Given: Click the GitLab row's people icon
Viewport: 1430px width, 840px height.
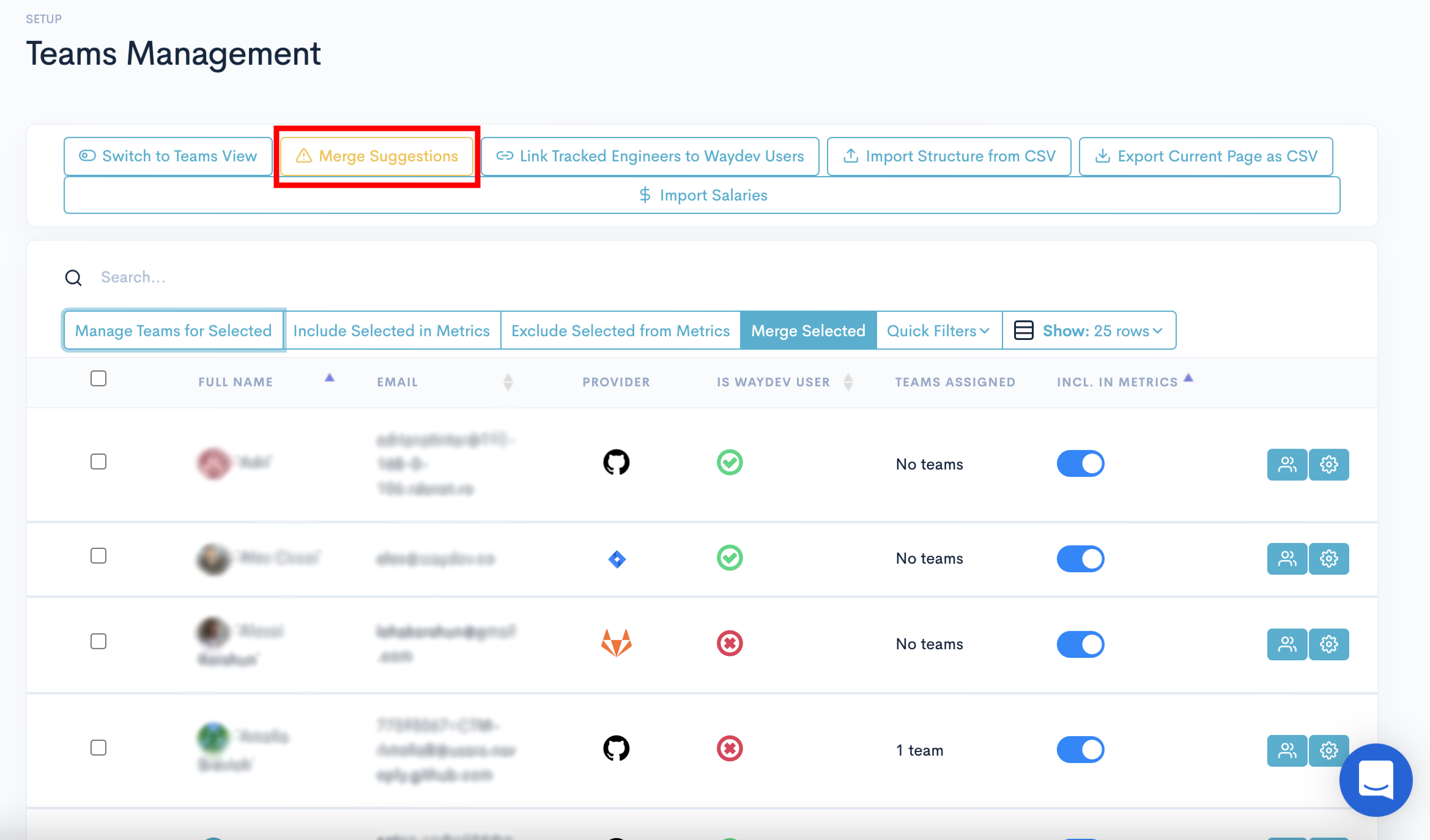Looking at the screenshot, I should tap(1287, 644).
